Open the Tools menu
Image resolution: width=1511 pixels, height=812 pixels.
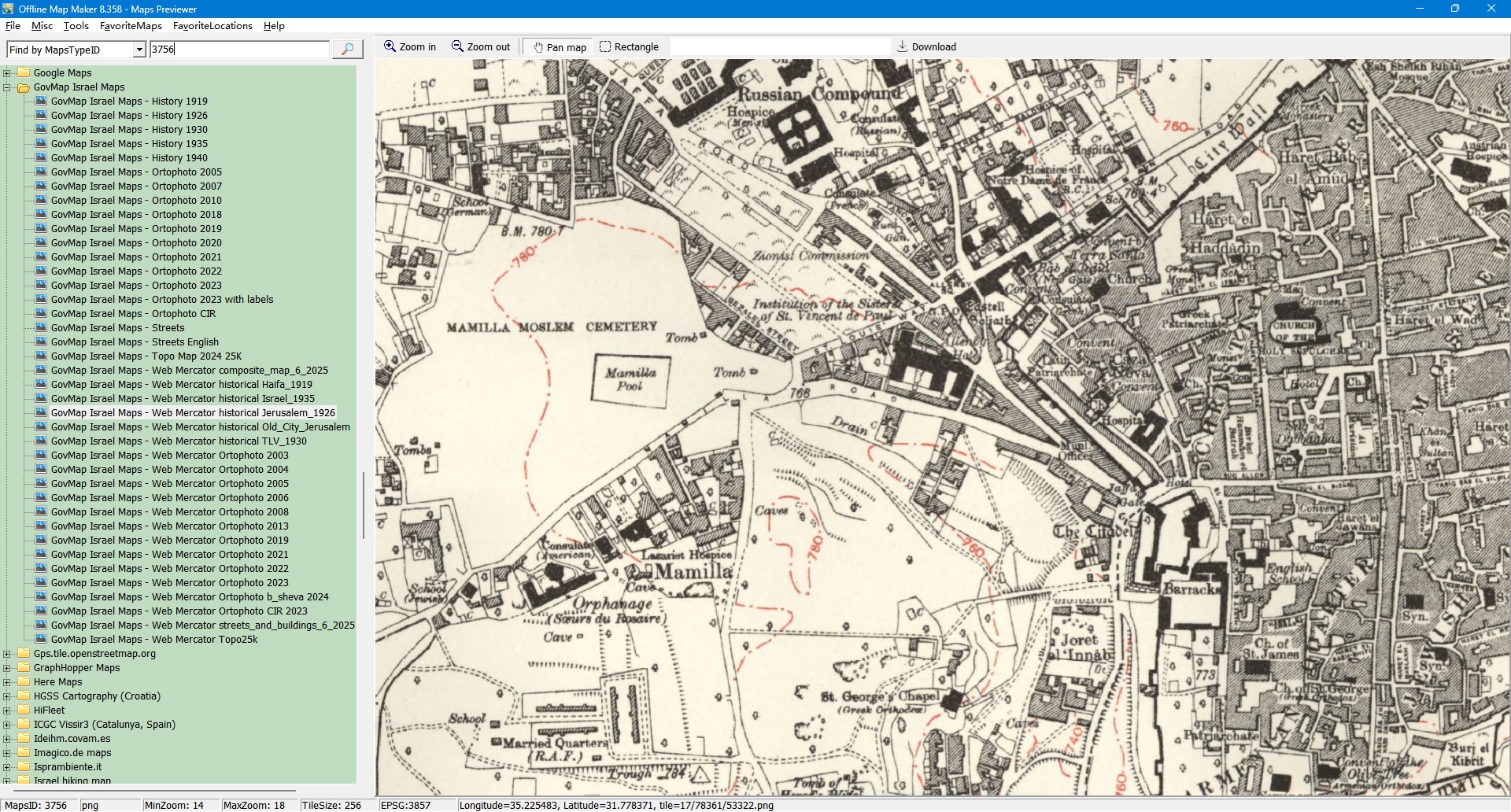click(76, 26)
